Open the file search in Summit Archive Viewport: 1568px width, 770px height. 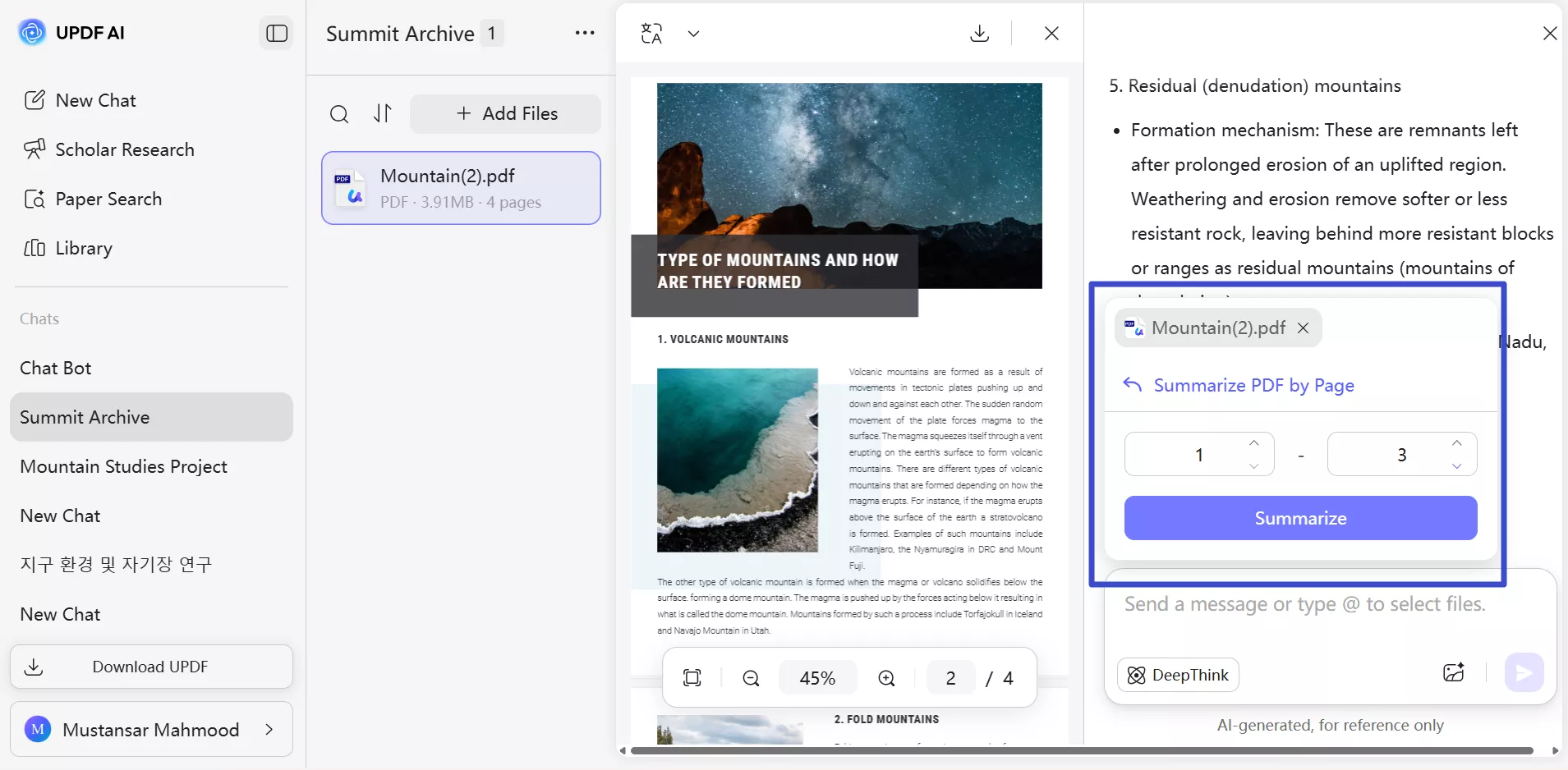339,114
